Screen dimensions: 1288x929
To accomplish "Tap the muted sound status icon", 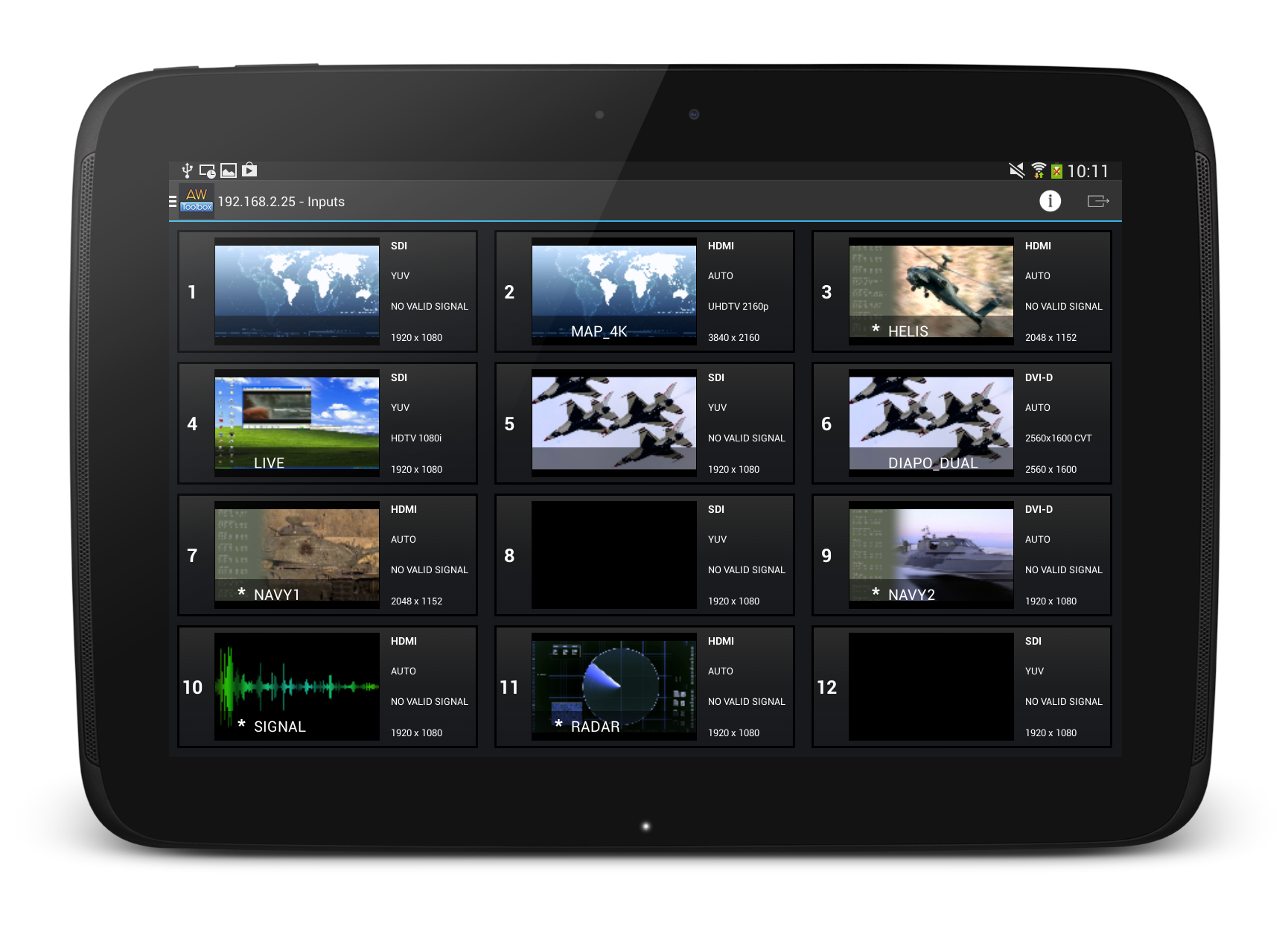I will (1016, 170).
